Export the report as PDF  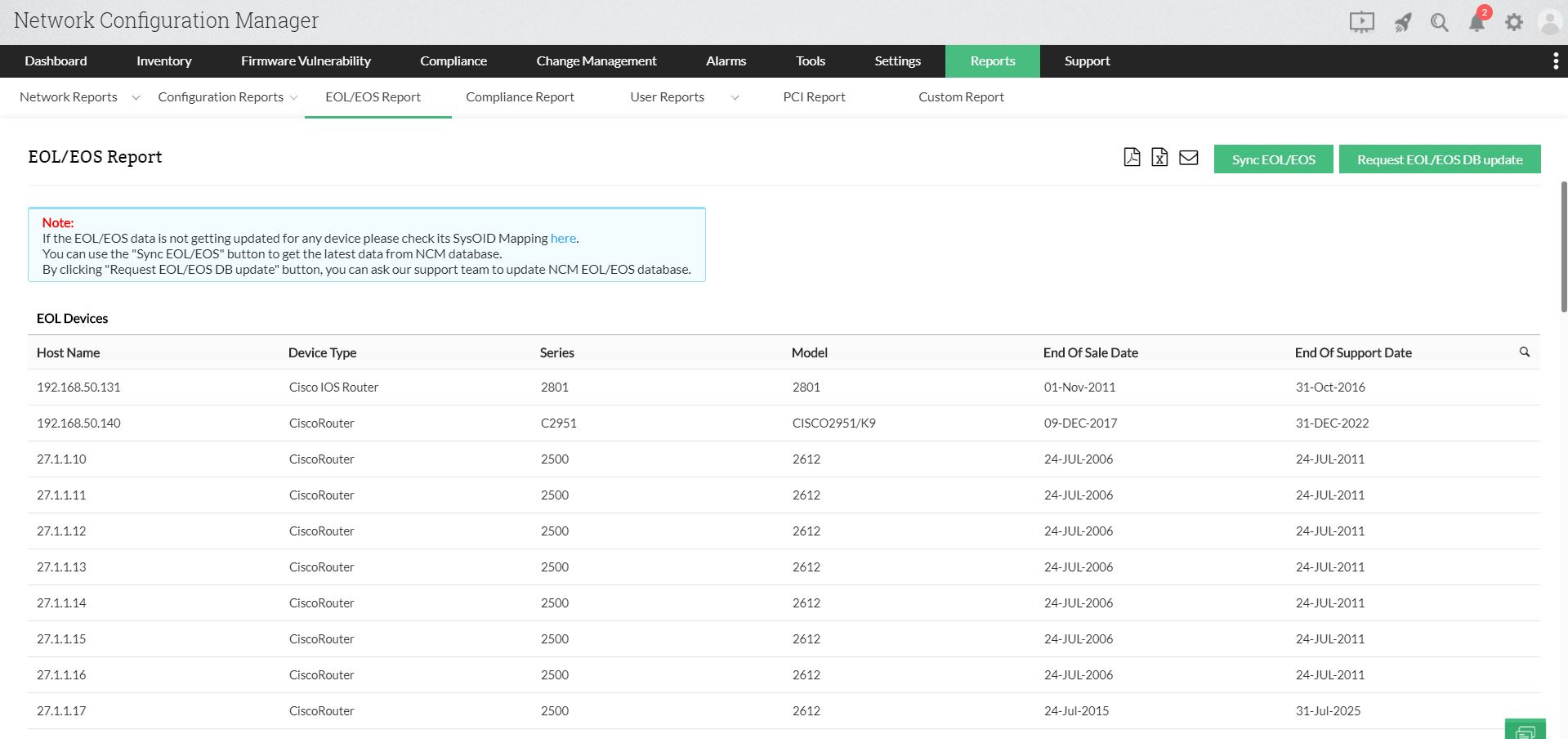click(x=1132, y=157)
